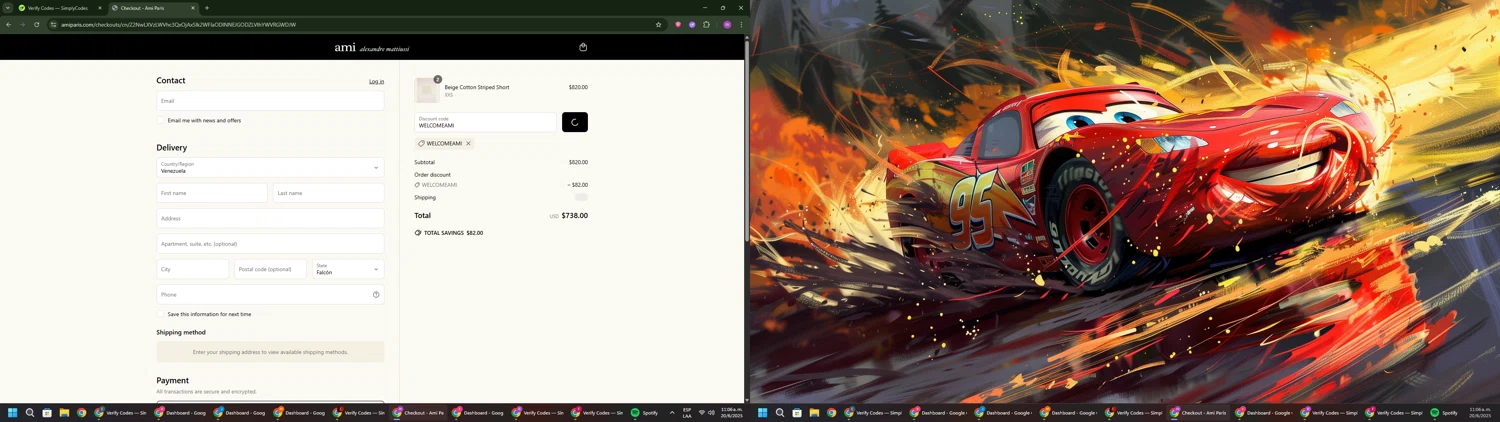This screenshot has width=1500, height=422.
Task: Expand the Country/Region dropdown
Action: coord(270,168)
